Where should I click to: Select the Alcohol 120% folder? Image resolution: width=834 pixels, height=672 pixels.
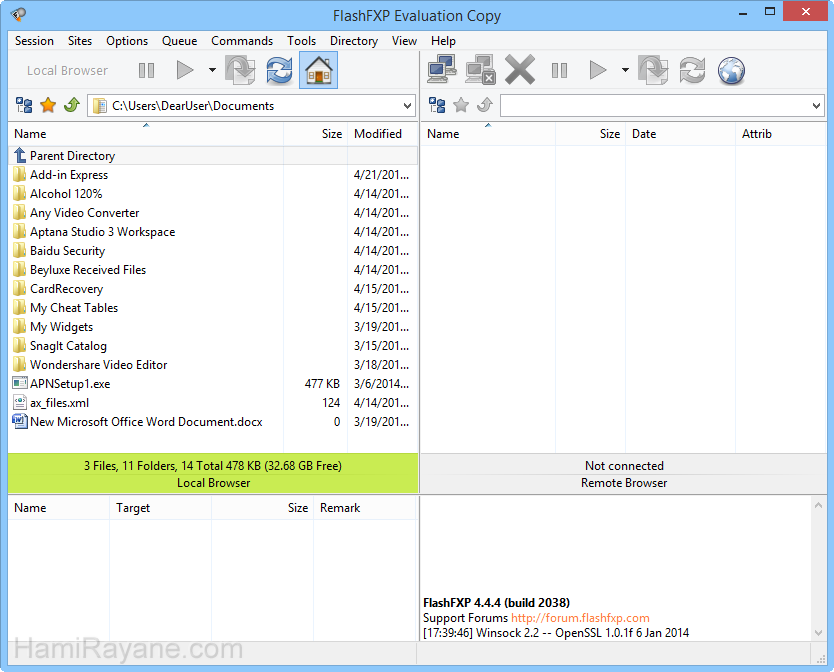(x=213, y=194)
